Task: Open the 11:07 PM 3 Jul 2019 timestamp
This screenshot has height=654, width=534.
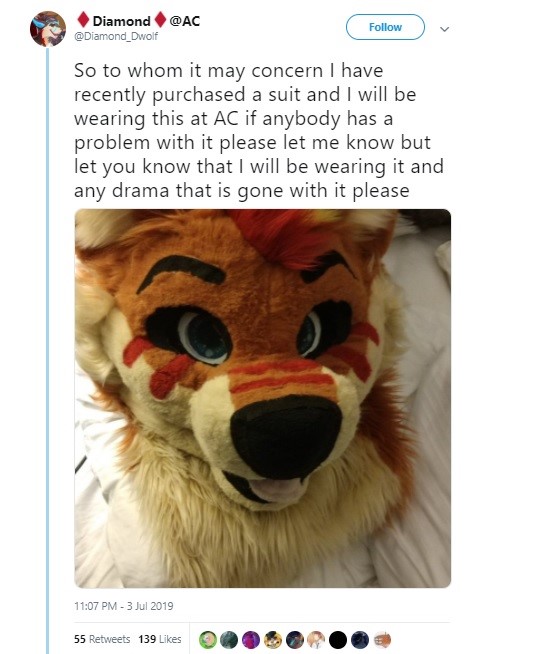Action: point(123,606)
